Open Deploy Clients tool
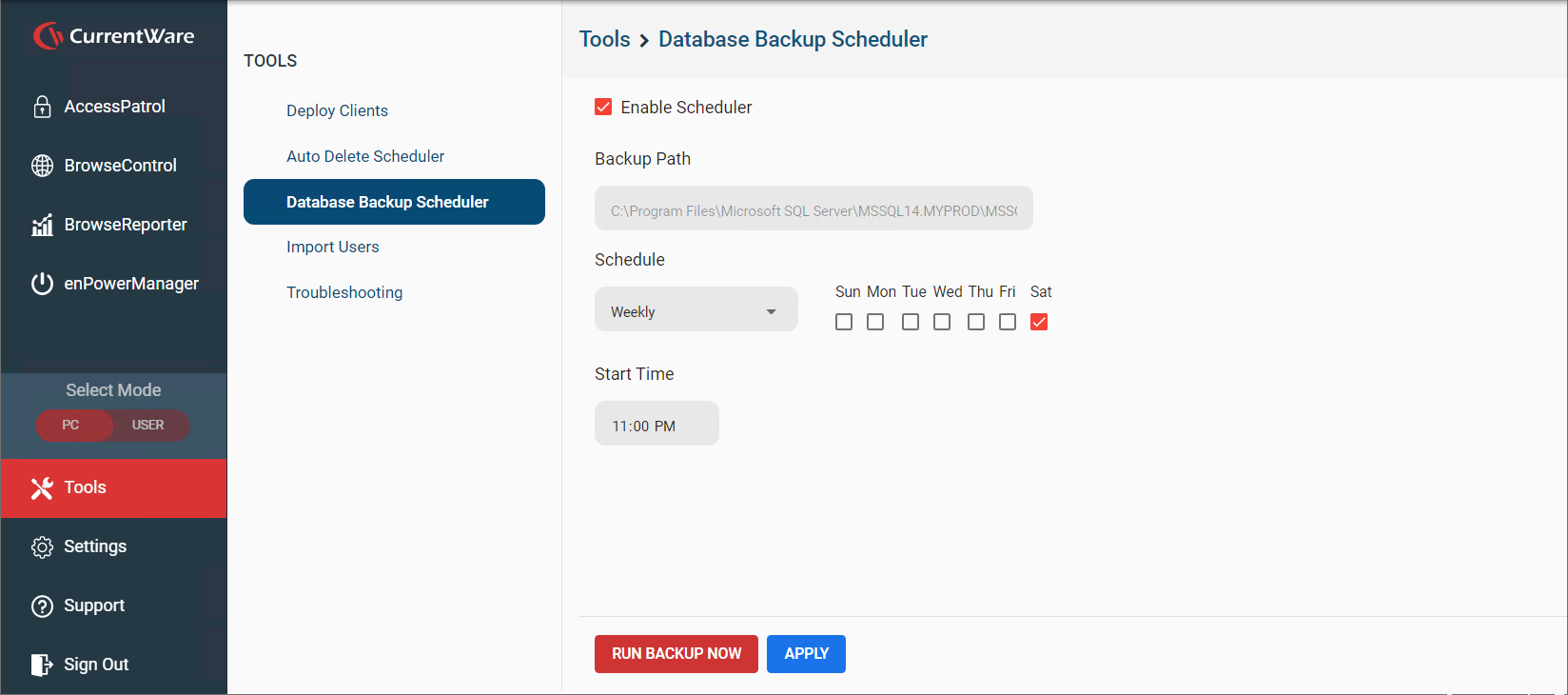The height and width of the screenshot is (695, 1568). [x=337, y=110]
